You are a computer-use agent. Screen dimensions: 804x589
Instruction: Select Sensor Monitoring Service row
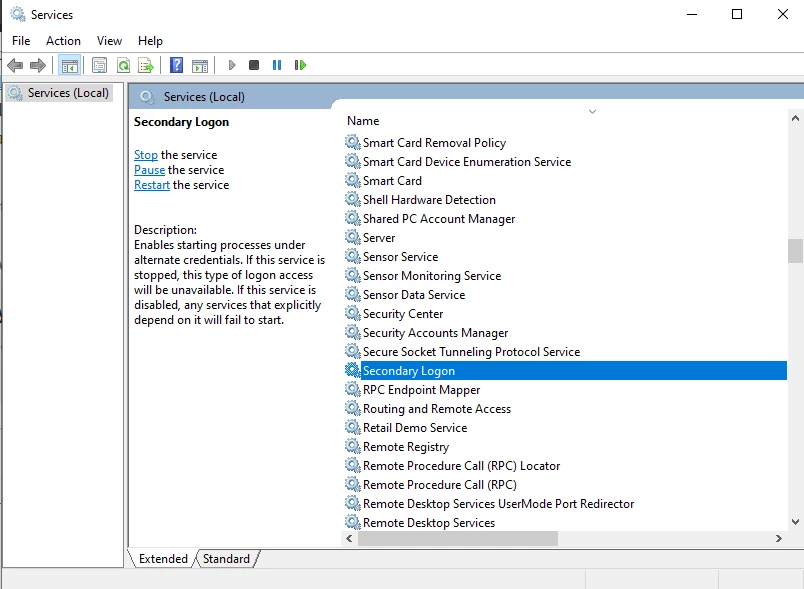point(565,275)
